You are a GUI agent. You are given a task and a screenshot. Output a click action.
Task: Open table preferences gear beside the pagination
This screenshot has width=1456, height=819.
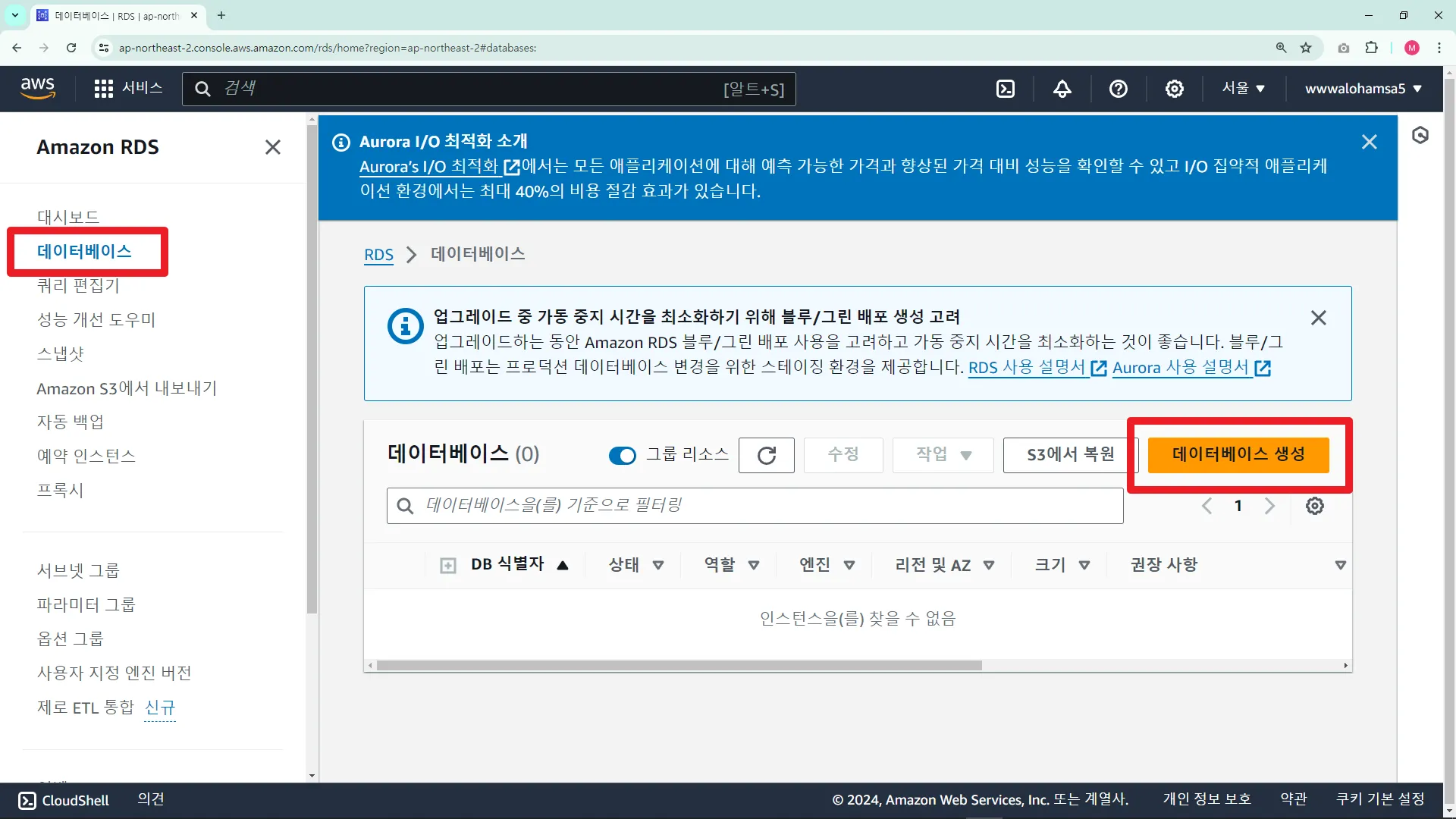coord(1314,506)
